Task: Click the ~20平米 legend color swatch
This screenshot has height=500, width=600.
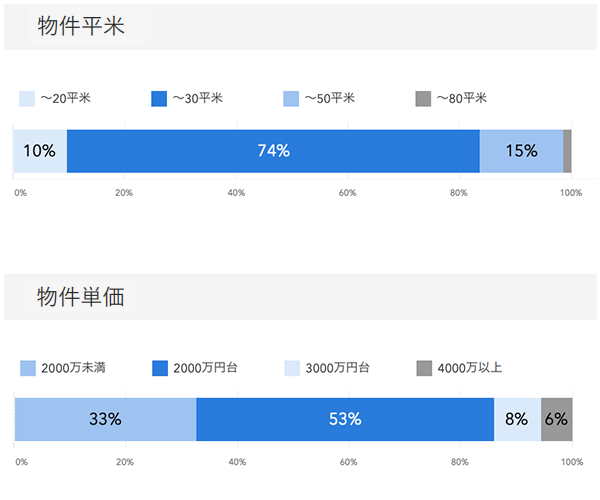Action: pos(27,98)
